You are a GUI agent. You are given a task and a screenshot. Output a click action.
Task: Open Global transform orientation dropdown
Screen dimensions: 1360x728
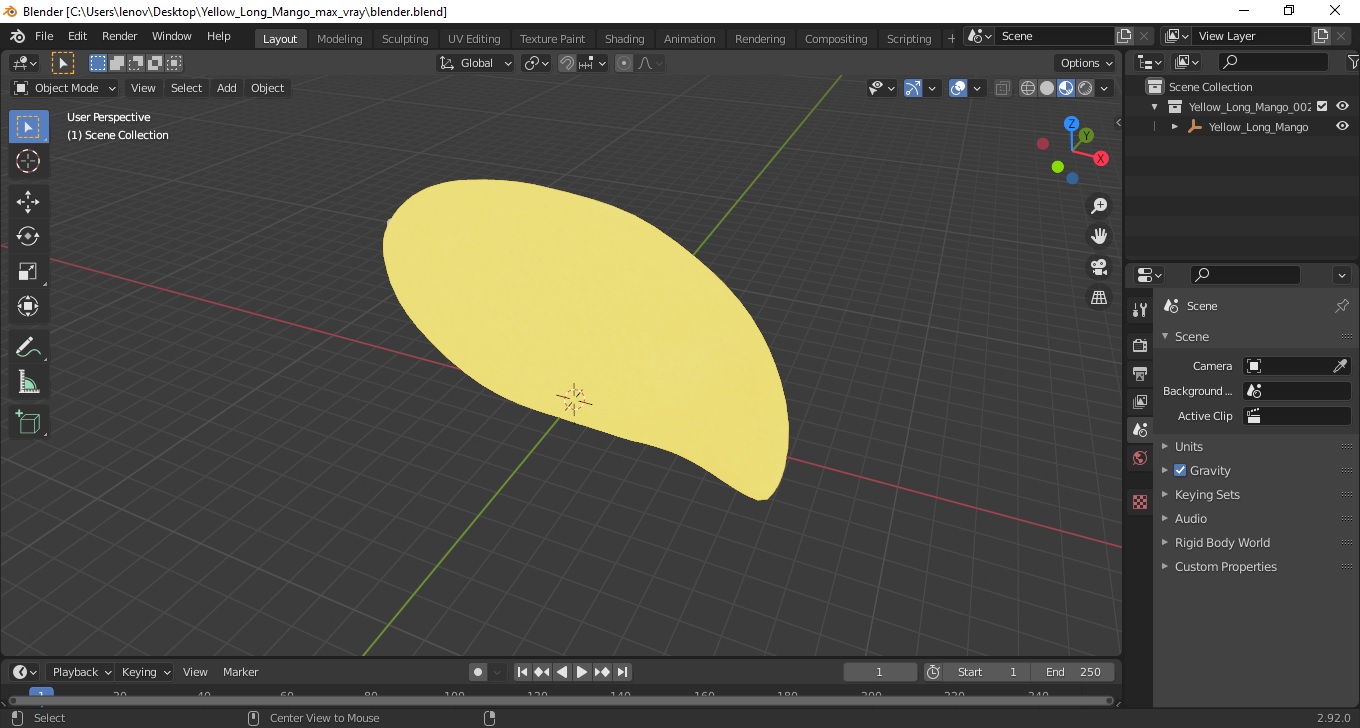(x=476, y=63)
